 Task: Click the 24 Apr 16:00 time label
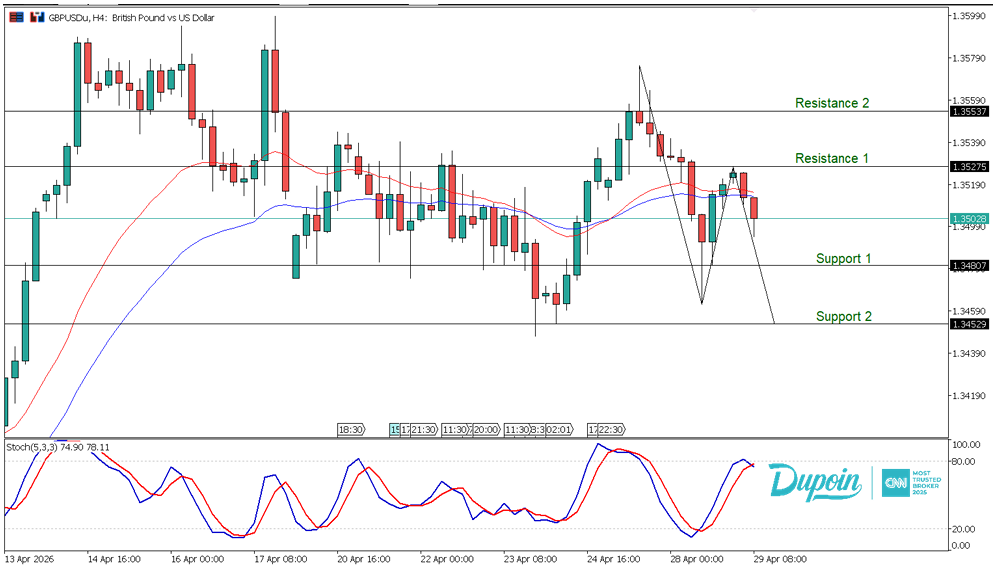pyautogui.click(x=614, y=559)
